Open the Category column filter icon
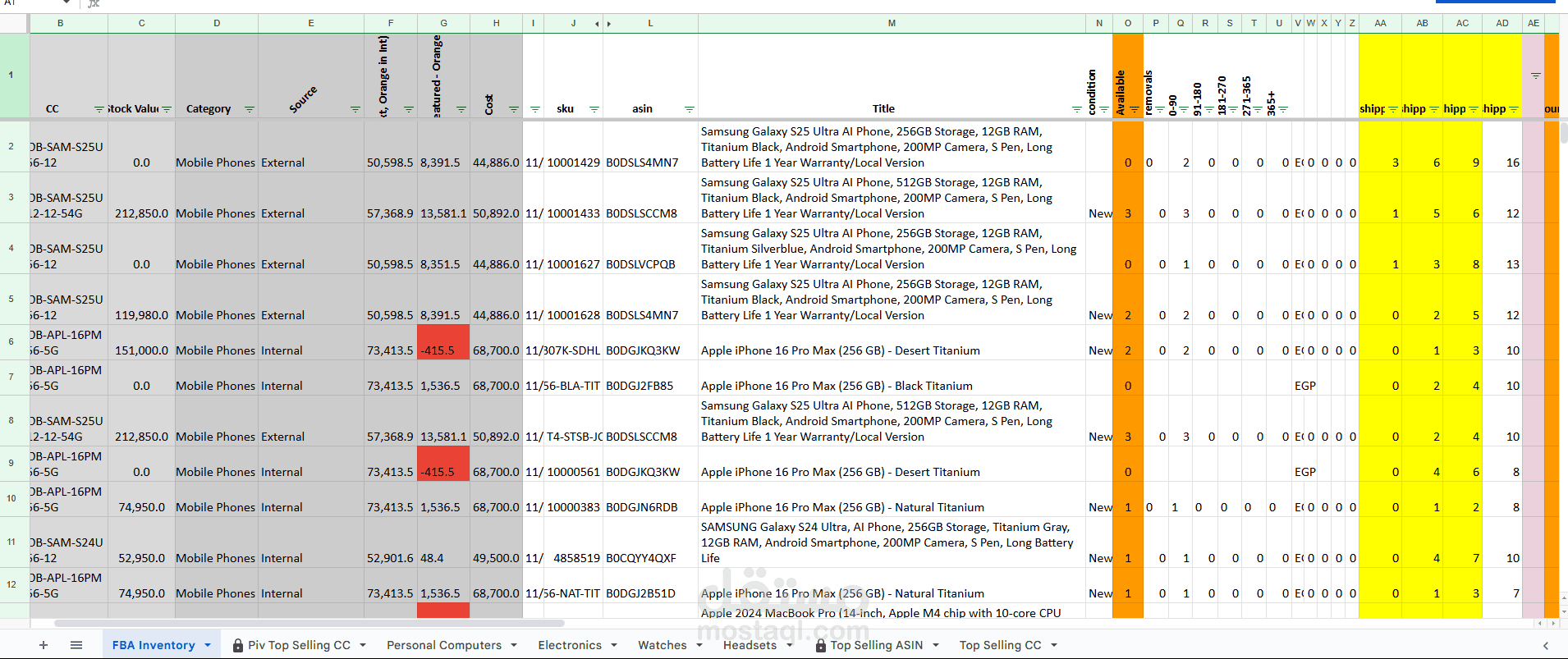Viewport: 1568px width, 659px height. (250, 109)
